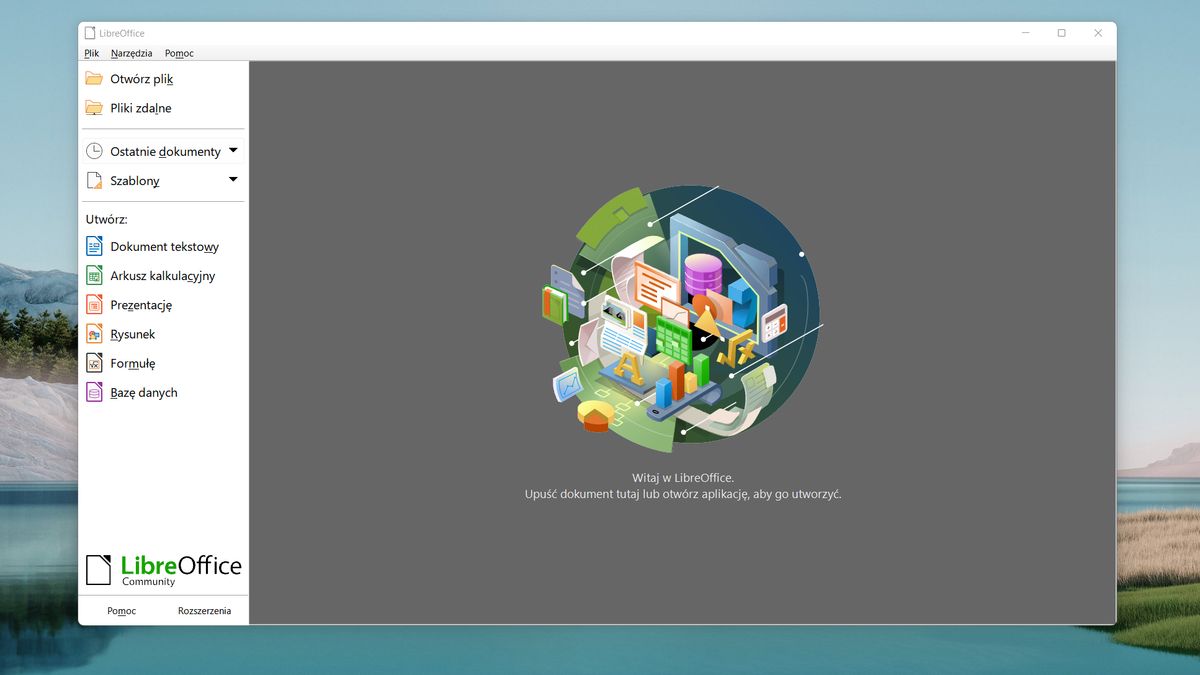Open the Narzędzia menu

pos(131,53)
